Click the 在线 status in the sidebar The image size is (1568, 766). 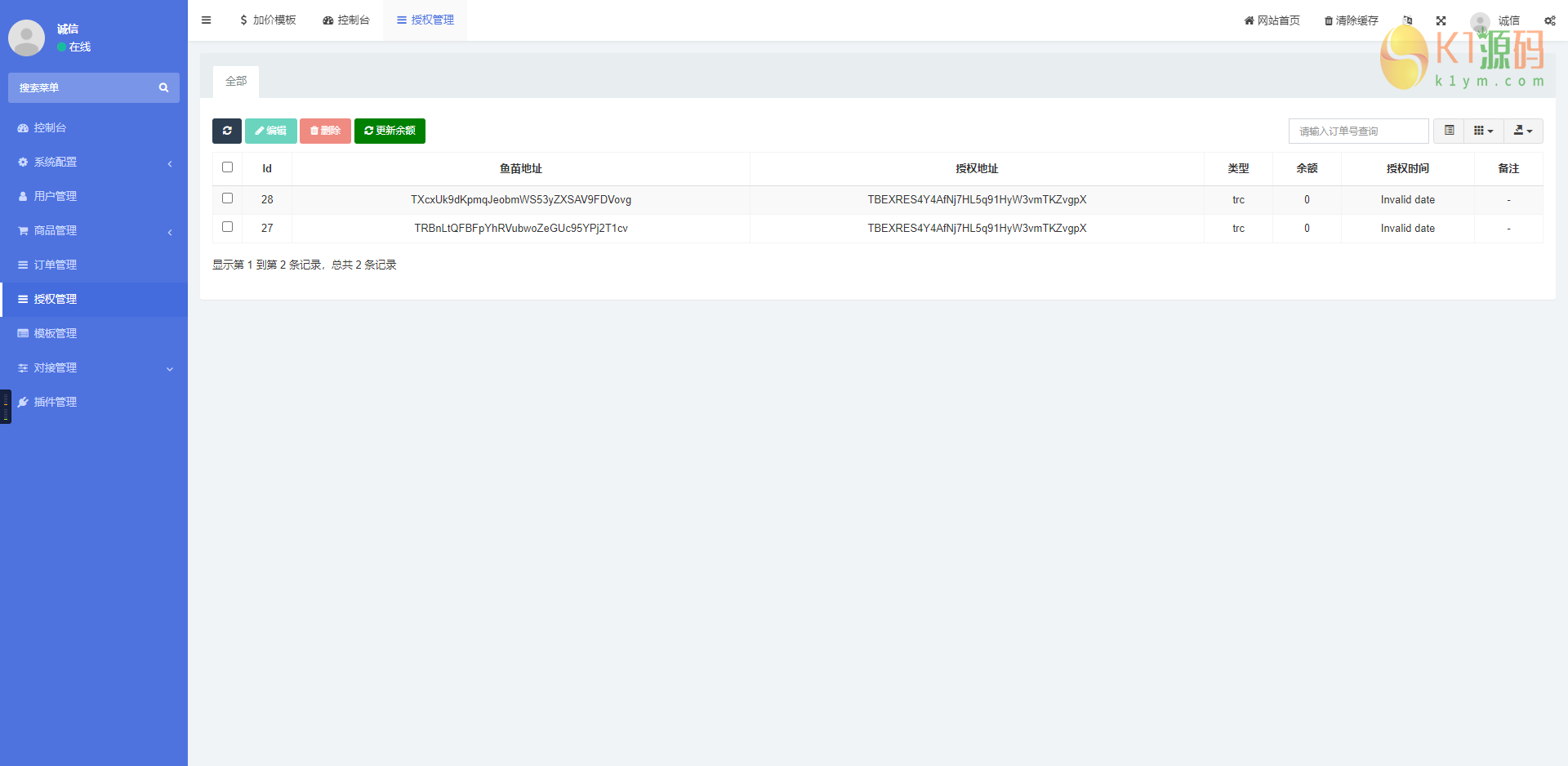tap(74, 47)
